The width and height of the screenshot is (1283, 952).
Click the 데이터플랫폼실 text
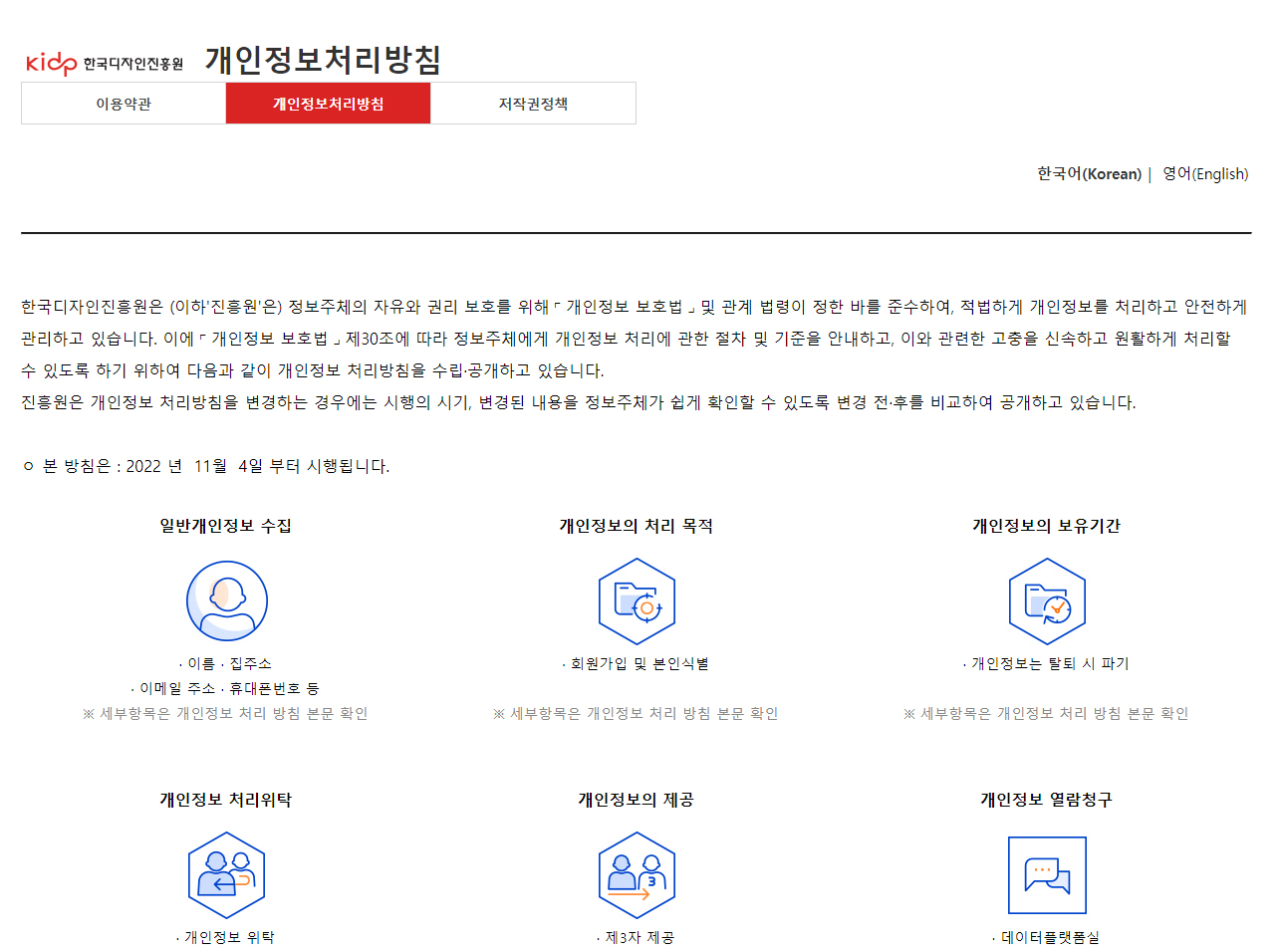click(1050, 937)
